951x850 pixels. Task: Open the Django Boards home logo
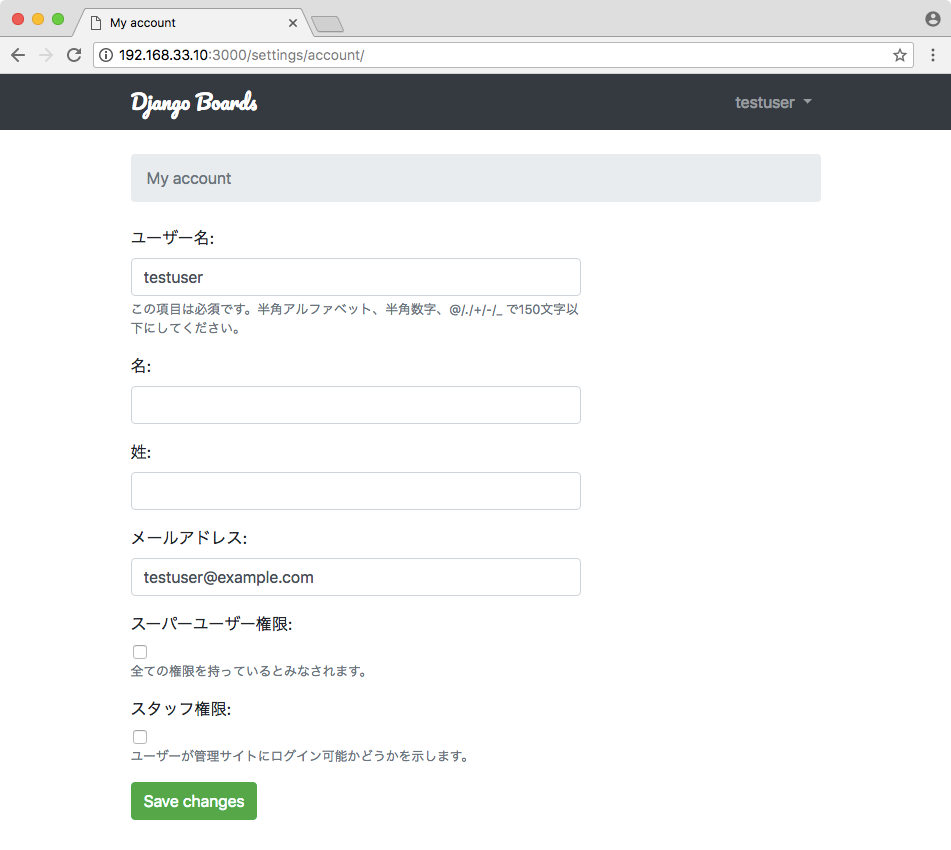click(194, 103)
